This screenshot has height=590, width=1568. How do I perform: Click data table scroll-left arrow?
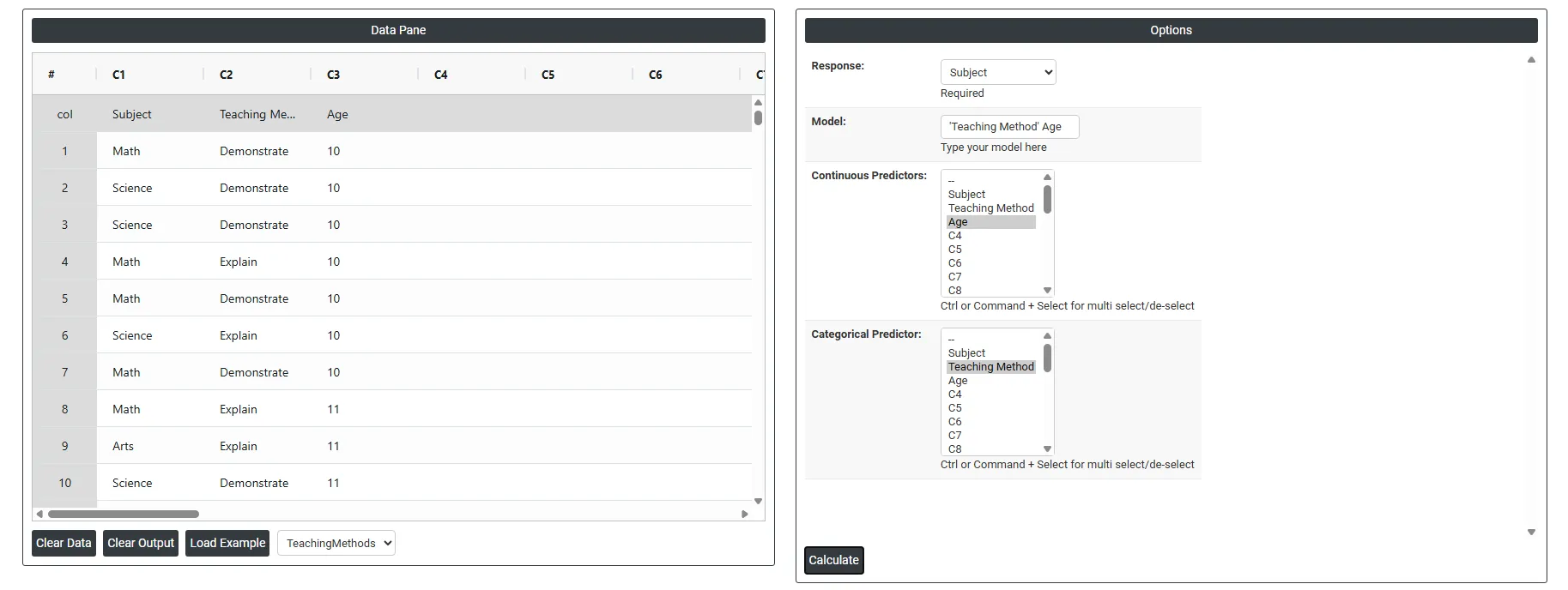pos(39,515)
